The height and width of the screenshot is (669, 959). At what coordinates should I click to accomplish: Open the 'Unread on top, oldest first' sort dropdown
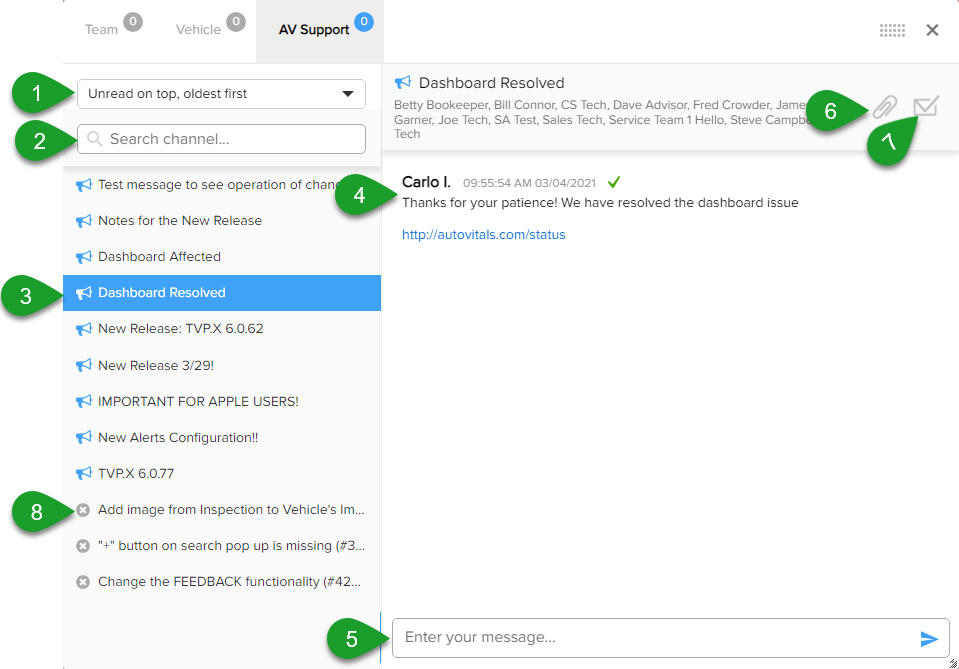[x=221, y=94]
